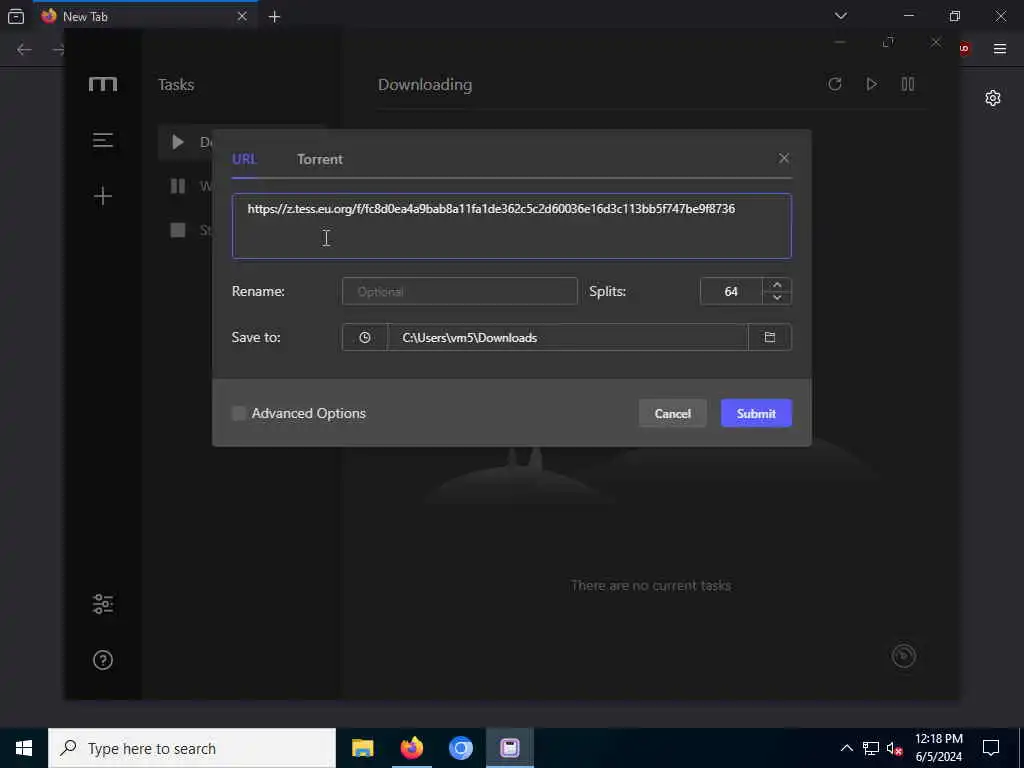Screen dimensions: 1024x768
Task: Click the Save to path field
Action: 568,338
